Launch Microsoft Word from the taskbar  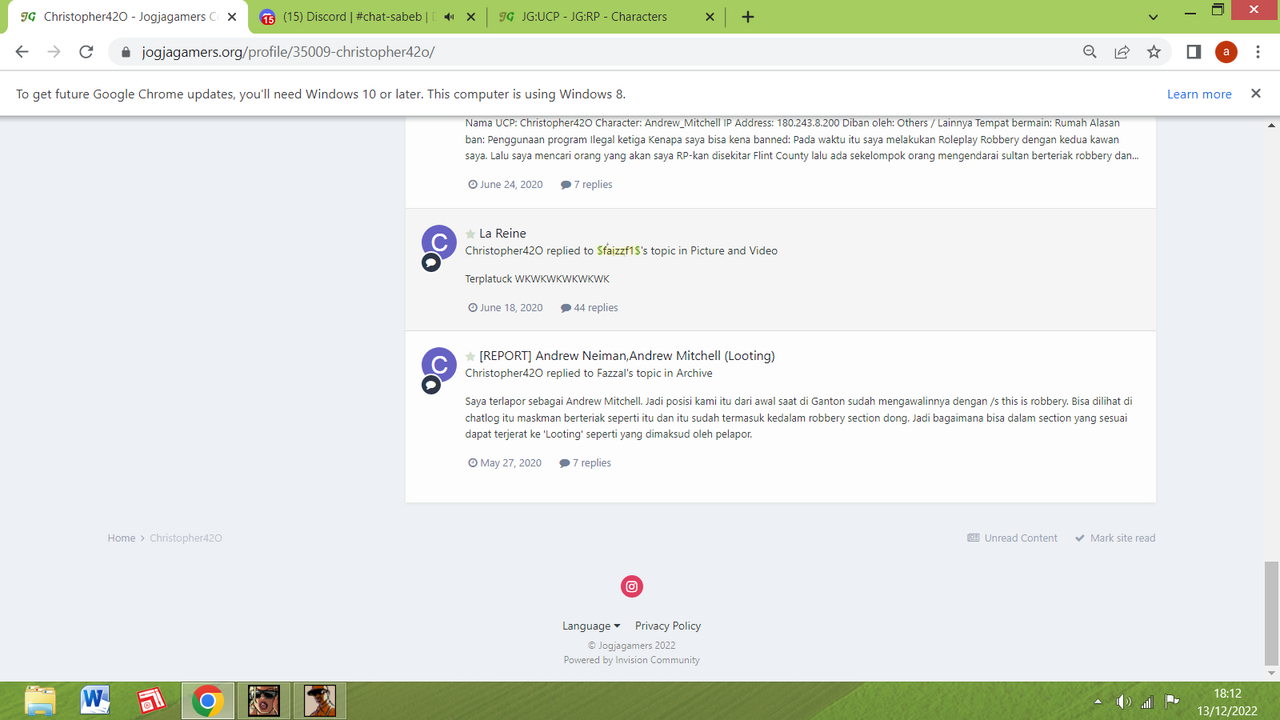tap(95, 700)
